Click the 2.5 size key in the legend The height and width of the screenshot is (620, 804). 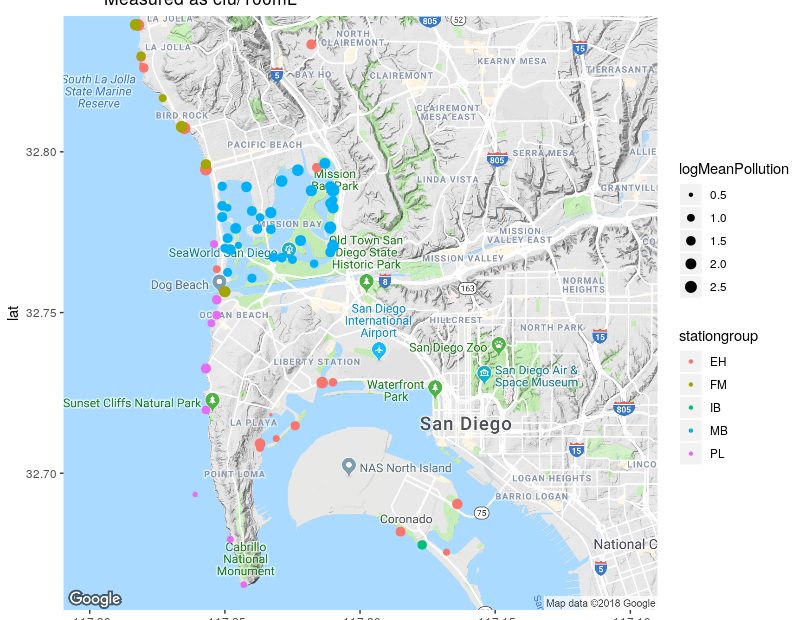691,287
